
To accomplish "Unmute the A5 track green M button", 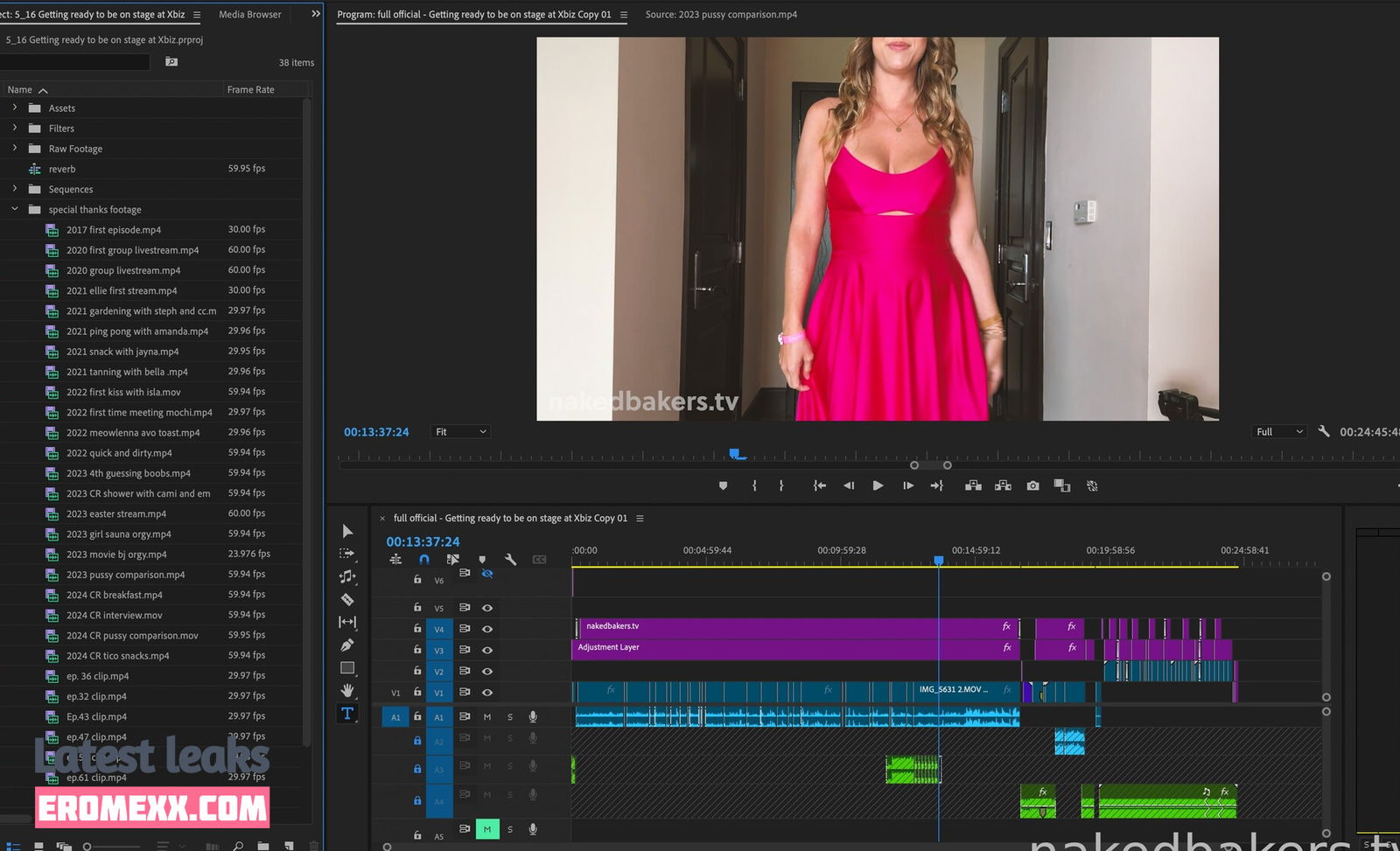I will click(x=487, y=829).
